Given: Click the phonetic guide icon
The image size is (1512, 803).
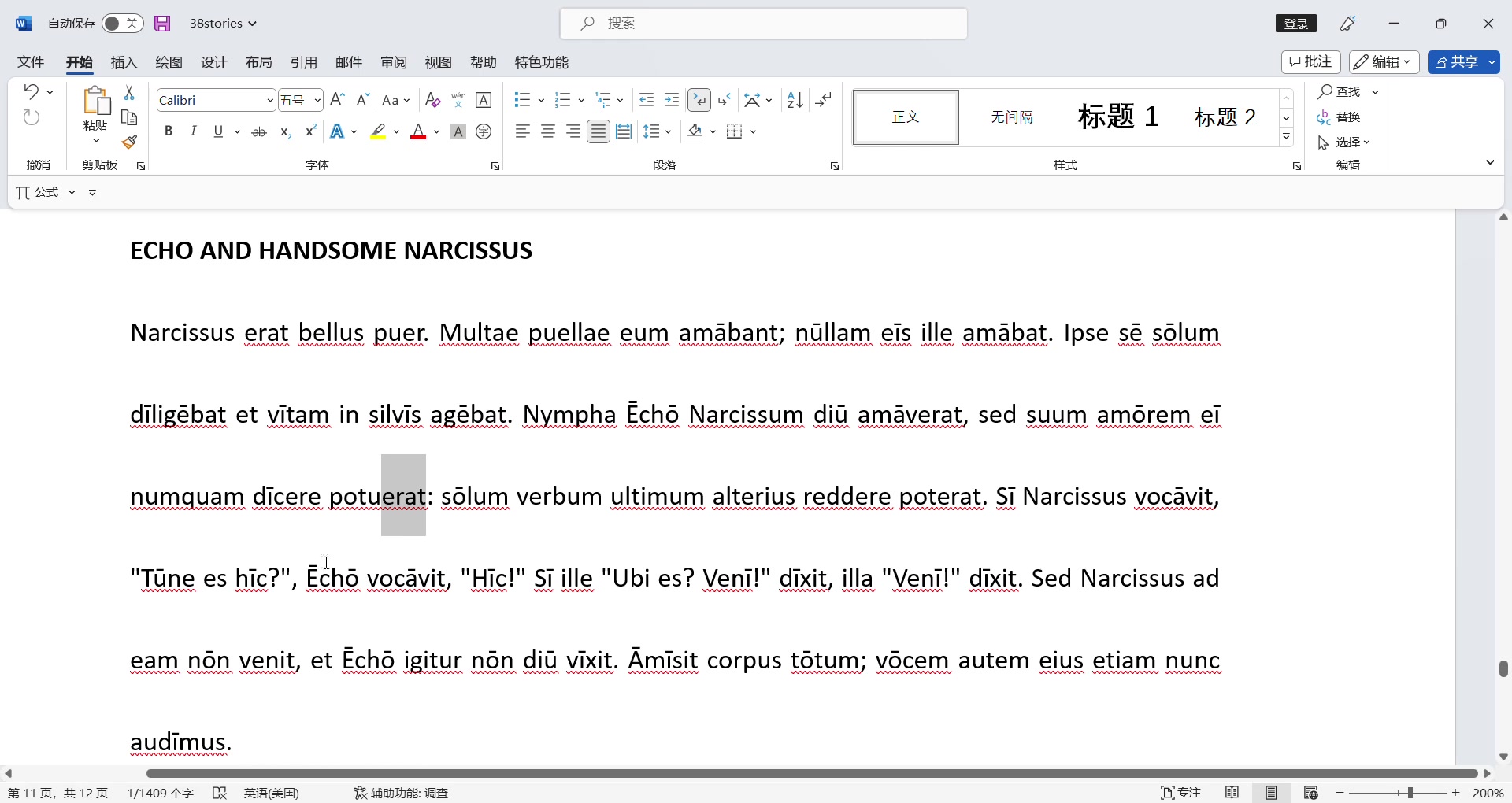Looking at the screenshot, I should pyautogui.click(x=458, y=100).
